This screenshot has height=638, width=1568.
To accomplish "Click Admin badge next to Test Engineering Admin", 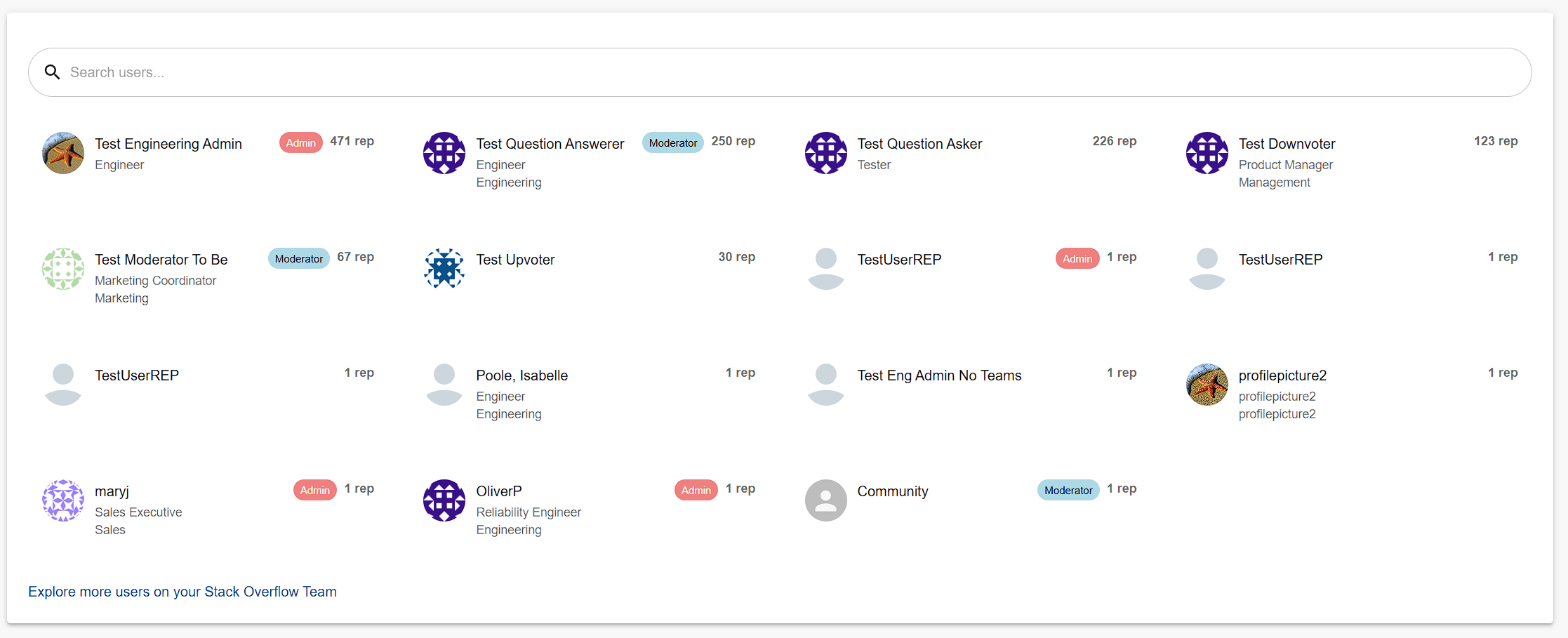I will click(x=301, y=142).
